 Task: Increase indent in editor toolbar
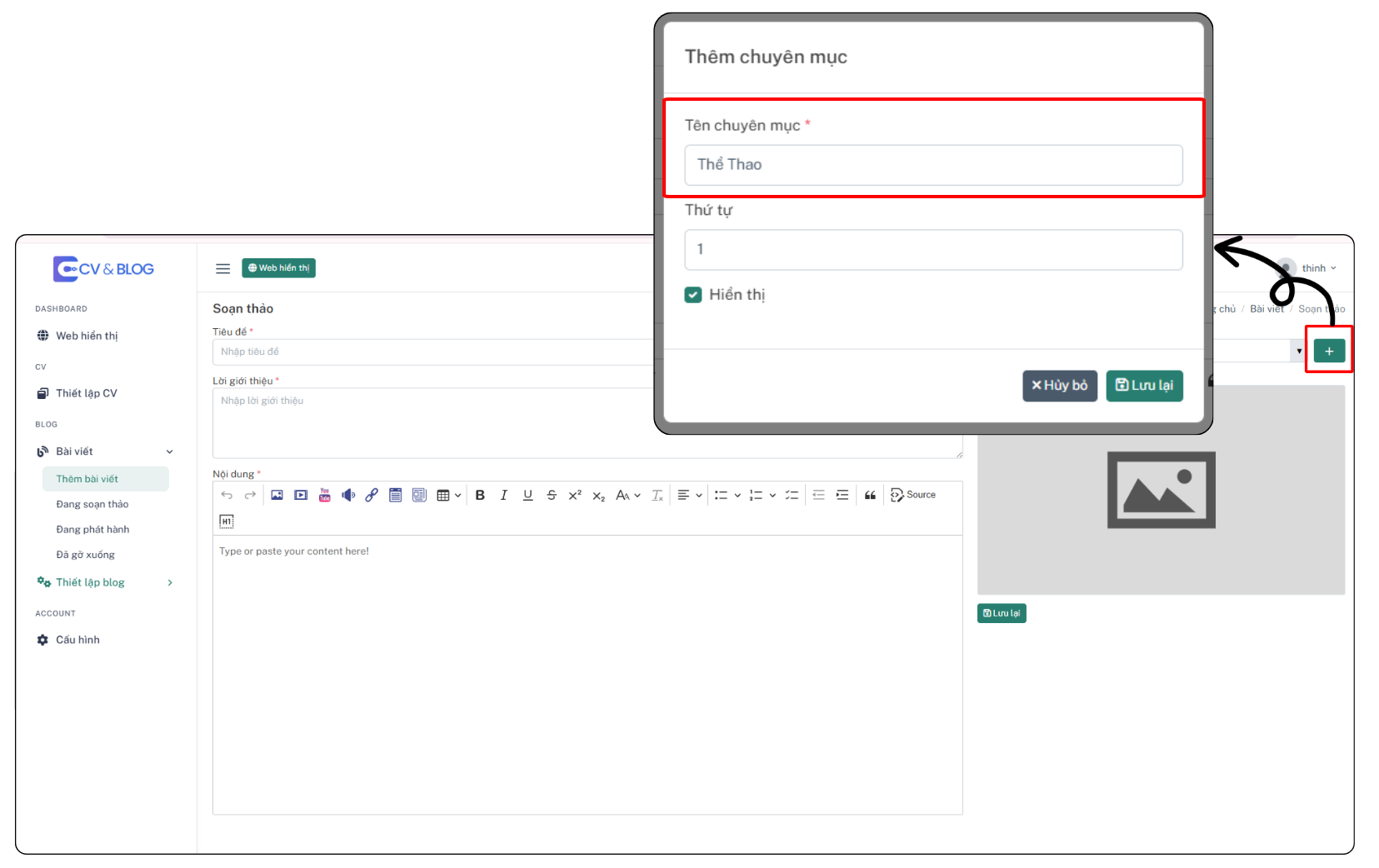click(x=842, y=495)
